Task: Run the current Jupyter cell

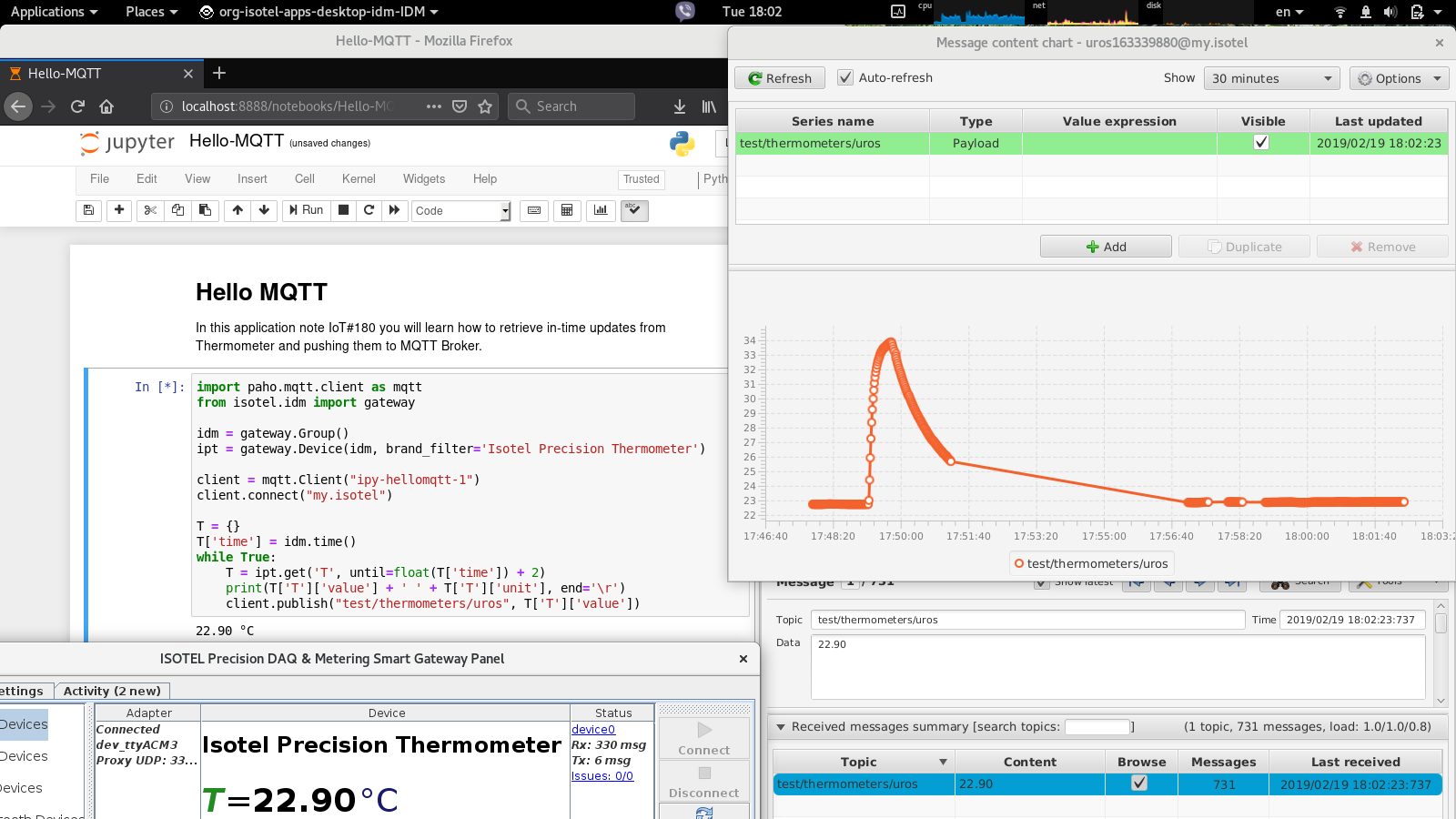Action: 306,210
